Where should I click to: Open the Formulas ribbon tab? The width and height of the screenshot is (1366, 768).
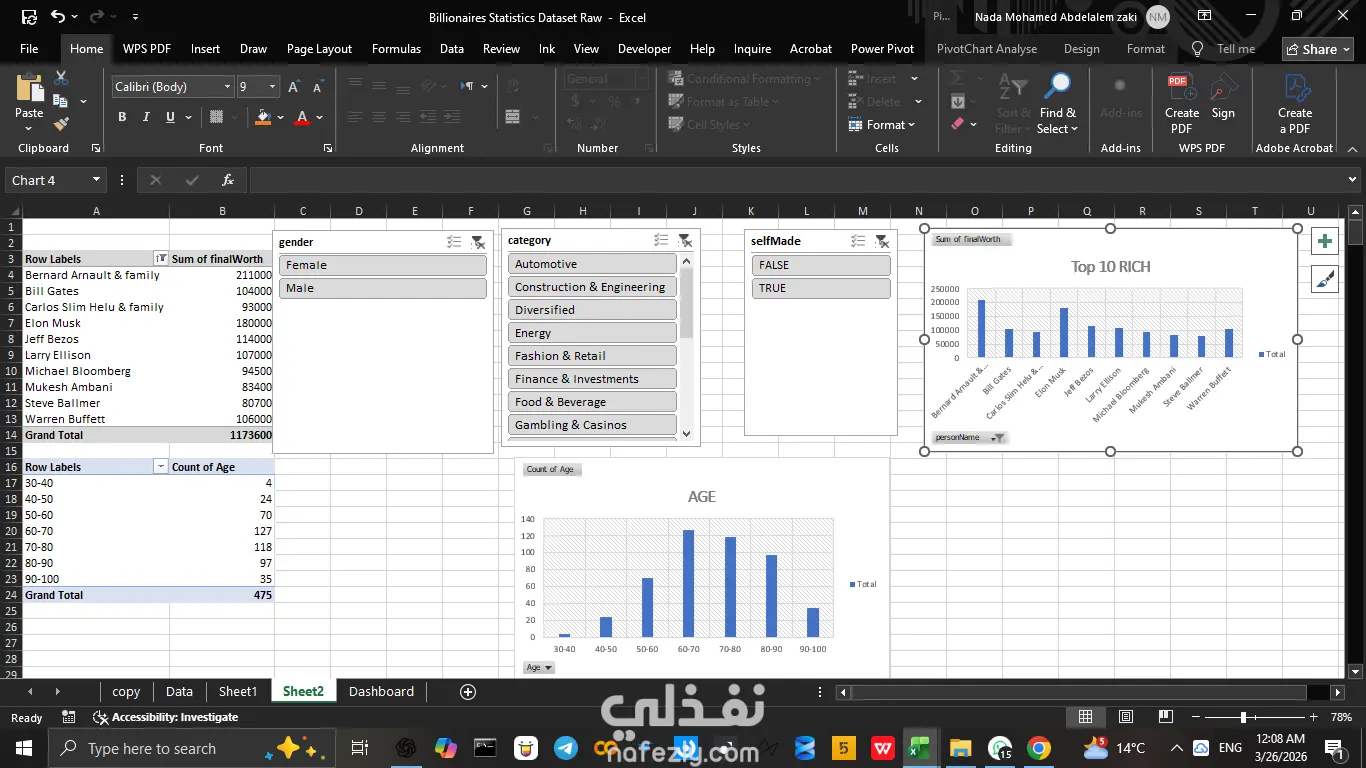tap(395, 49)
